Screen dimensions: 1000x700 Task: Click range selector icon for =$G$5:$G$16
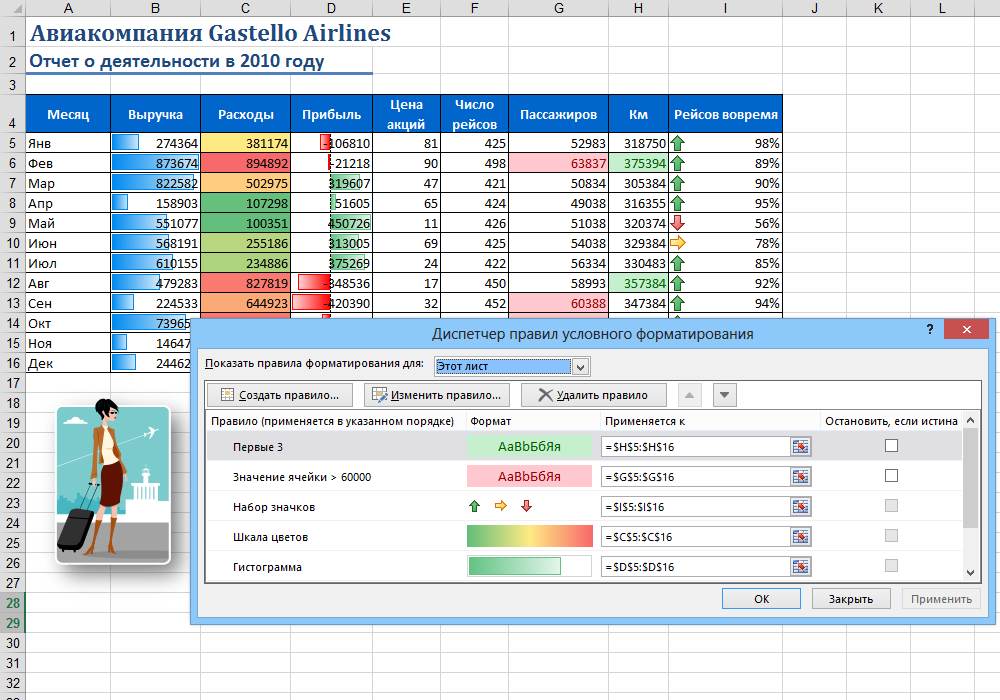[800, 477]
